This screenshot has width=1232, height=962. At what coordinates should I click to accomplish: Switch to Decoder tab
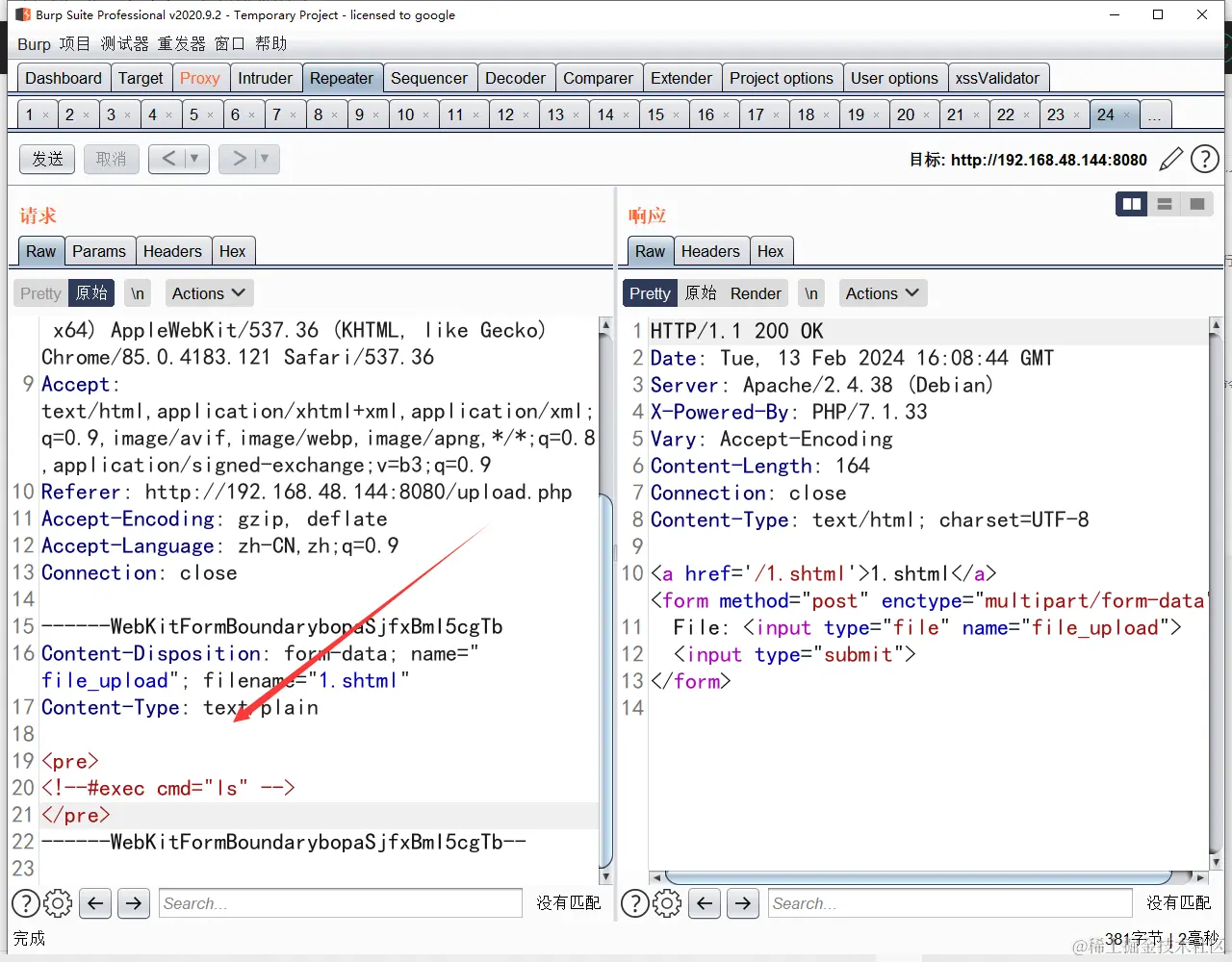point(515,78)
